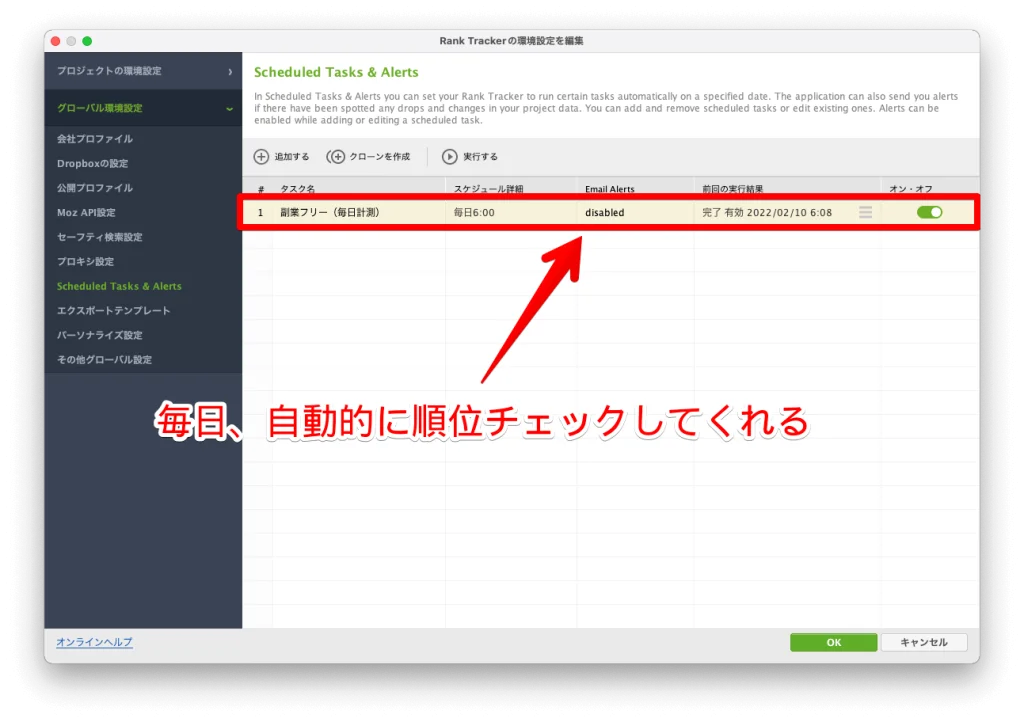
Task: Toggle off the 副業フリー scheduled task switch
Action: point(929,212)
